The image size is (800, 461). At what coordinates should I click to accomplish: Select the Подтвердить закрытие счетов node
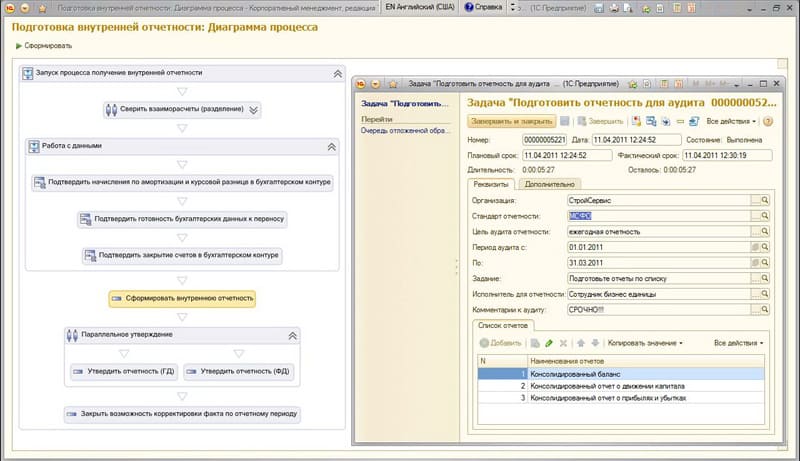pos(182,255)
